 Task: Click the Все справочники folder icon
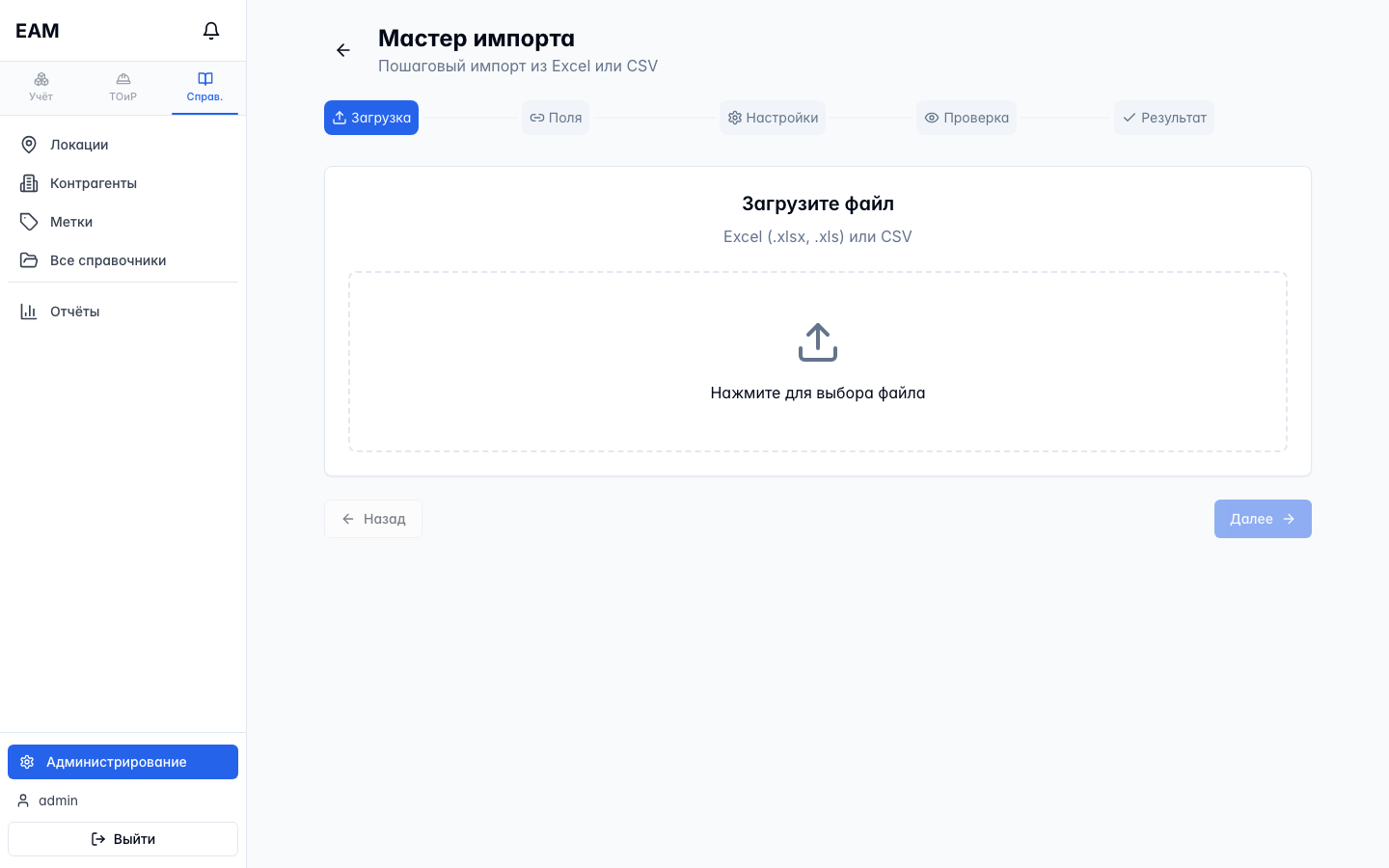tap(29, 260)
